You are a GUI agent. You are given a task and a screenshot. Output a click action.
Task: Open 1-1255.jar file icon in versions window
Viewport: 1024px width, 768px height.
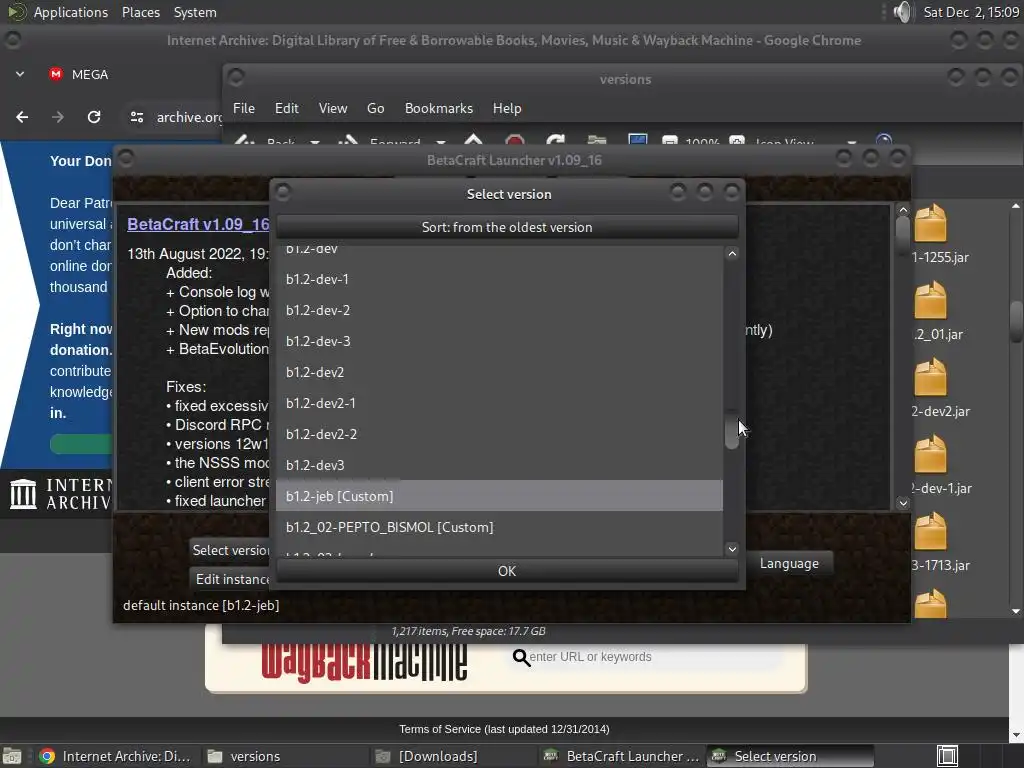931,223
